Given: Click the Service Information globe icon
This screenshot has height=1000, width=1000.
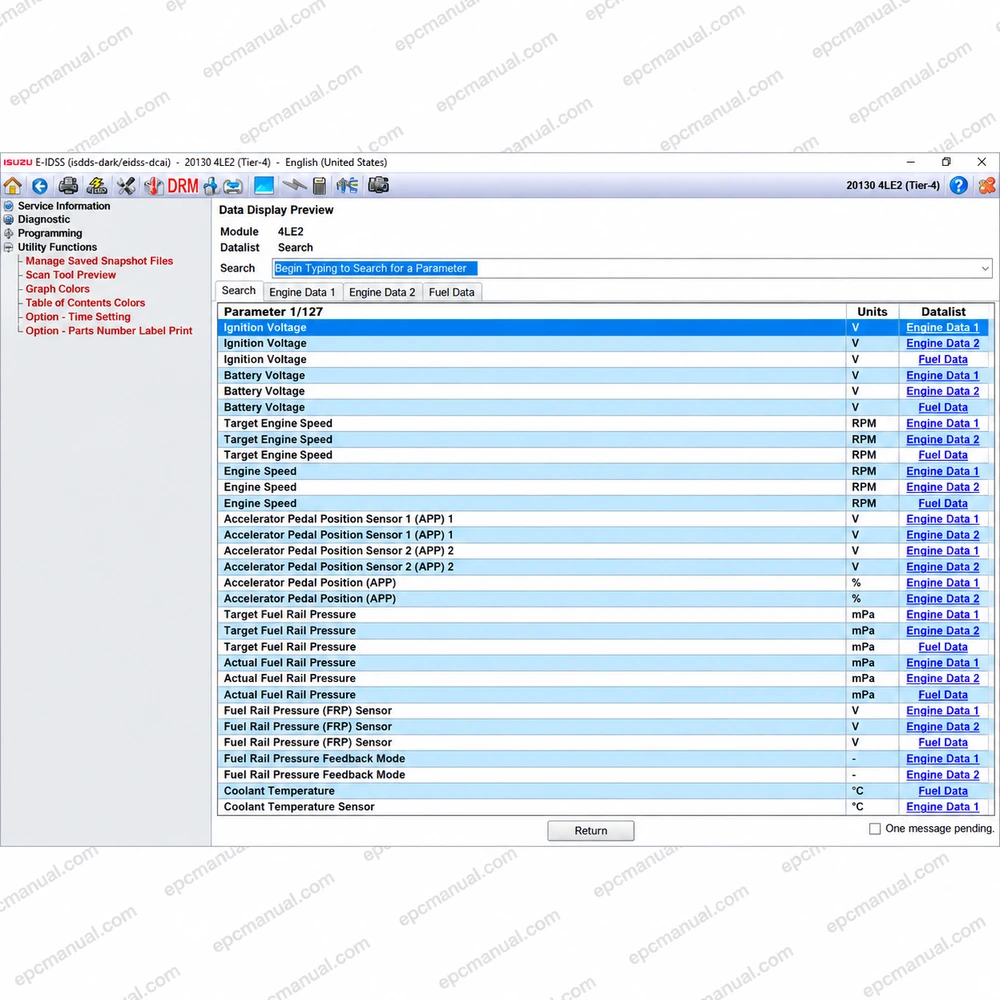Looking at the screenshot, I should tap(9, 206).
